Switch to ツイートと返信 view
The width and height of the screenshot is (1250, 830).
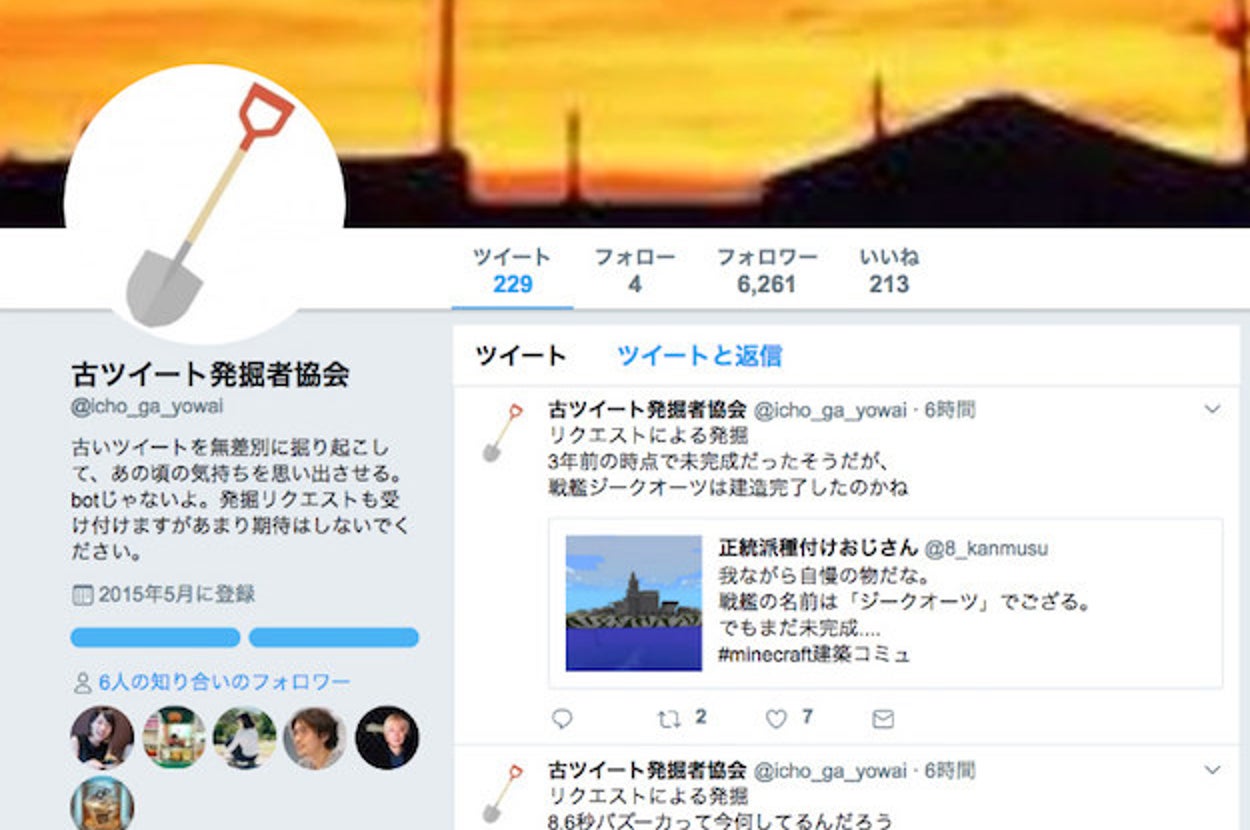pos(699,356)
